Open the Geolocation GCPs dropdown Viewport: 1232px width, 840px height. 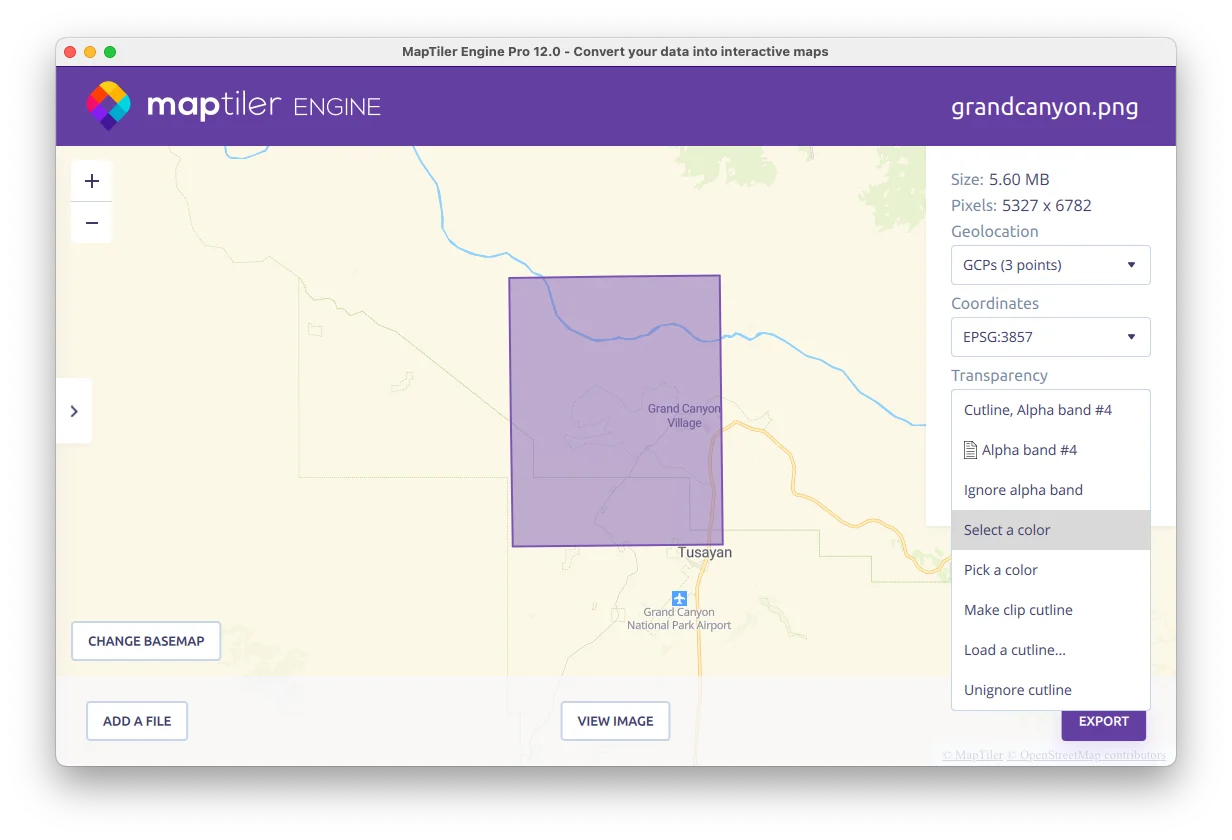tap(1051, 265)
